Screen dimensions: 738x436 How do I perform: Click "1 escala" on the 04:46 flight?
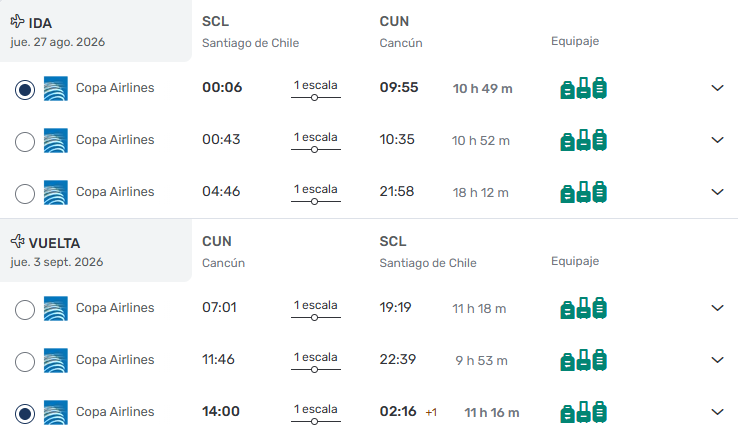[x=315, y=188]
